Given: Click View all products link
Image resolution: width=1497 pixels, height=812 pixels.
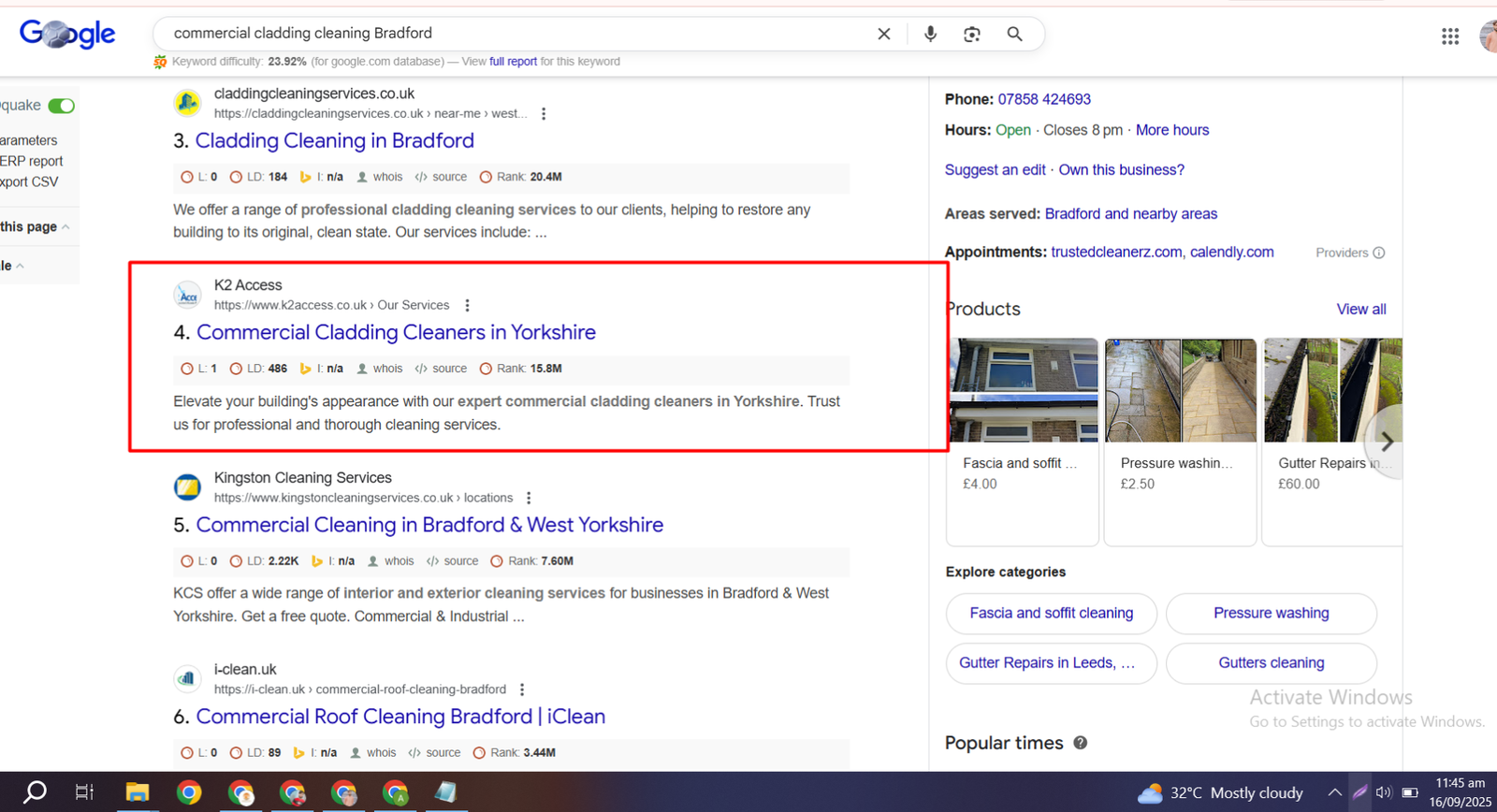Looking at the screenshot, I should [x=1360, y=309].
